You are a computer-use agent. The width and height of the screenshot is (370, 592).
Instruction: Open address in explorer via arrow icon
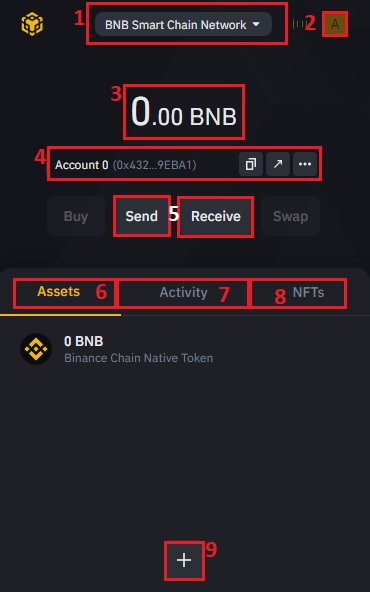pyautogui.click(x=278, y=164)
